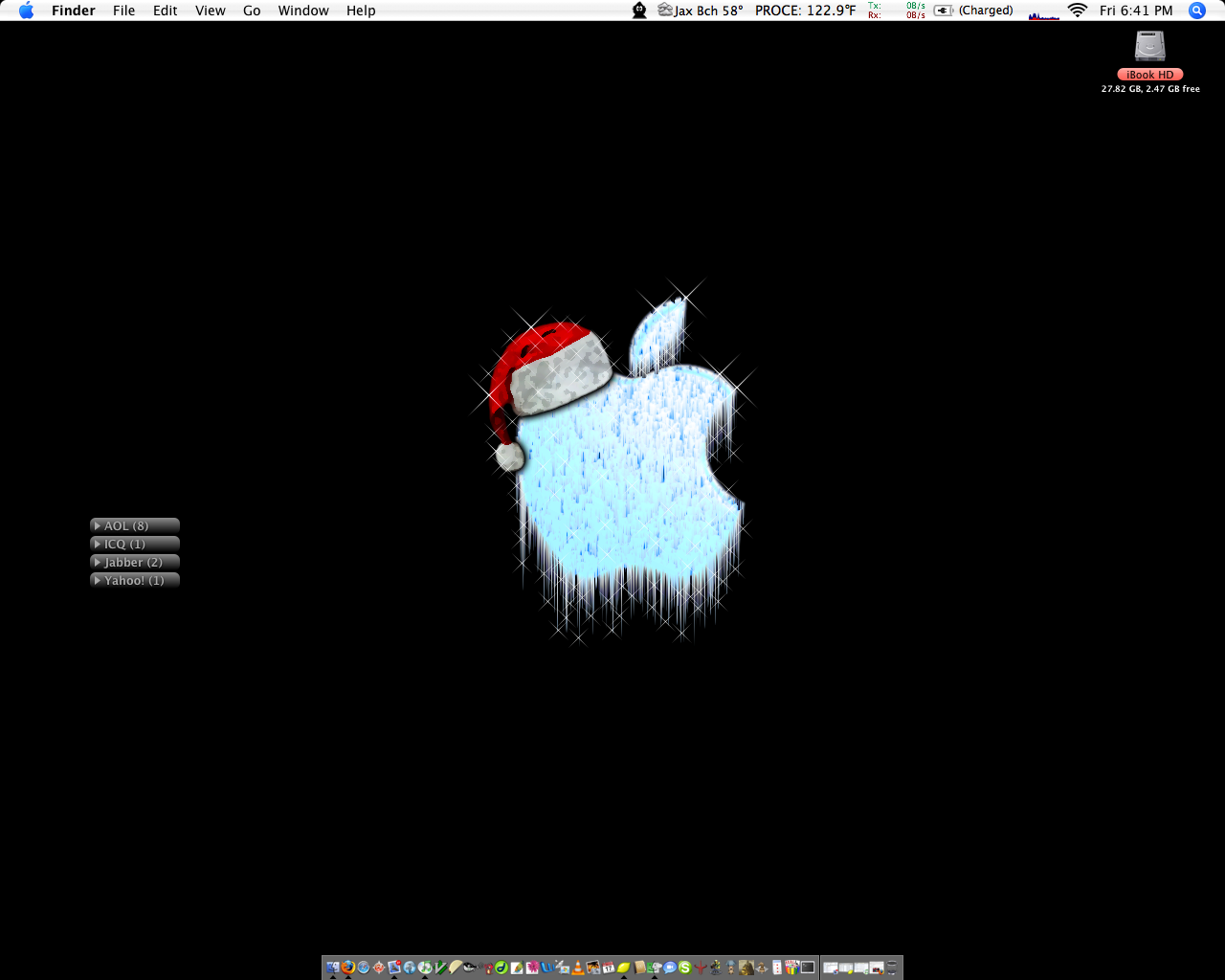Screen dimensions: 1225x980
Task: Open Spotlight search icon
Action: (x=1197, y=11)
